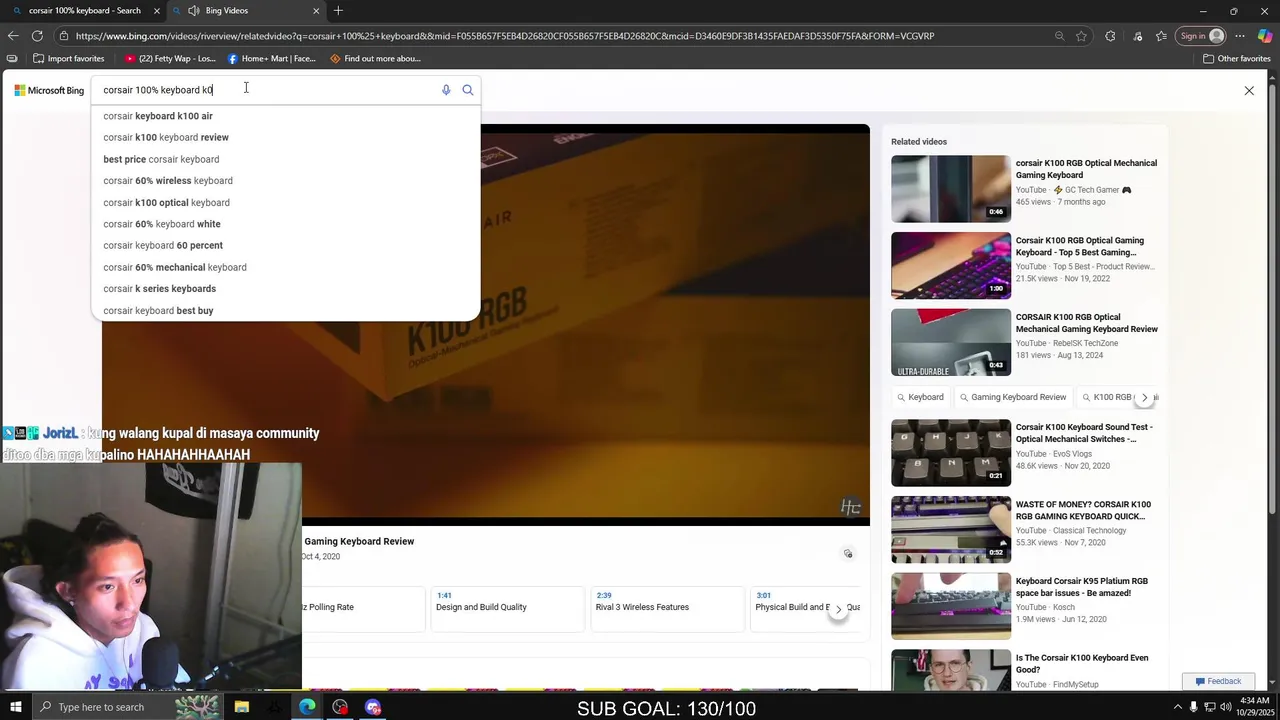
Task: Open corsair K100 RGB Optical Mechanical thumbnail 0:46
Action: click(951, 188)
